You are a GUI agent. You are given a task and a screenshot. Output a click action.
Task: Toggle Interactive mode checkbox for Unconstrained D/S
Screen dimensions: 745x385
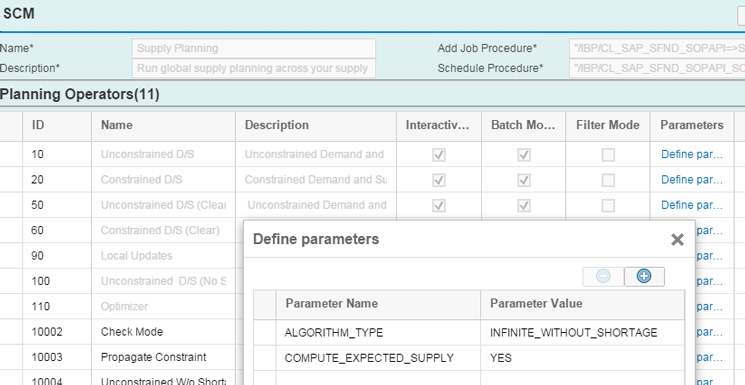pyautogui.click(x=439, y=155)
